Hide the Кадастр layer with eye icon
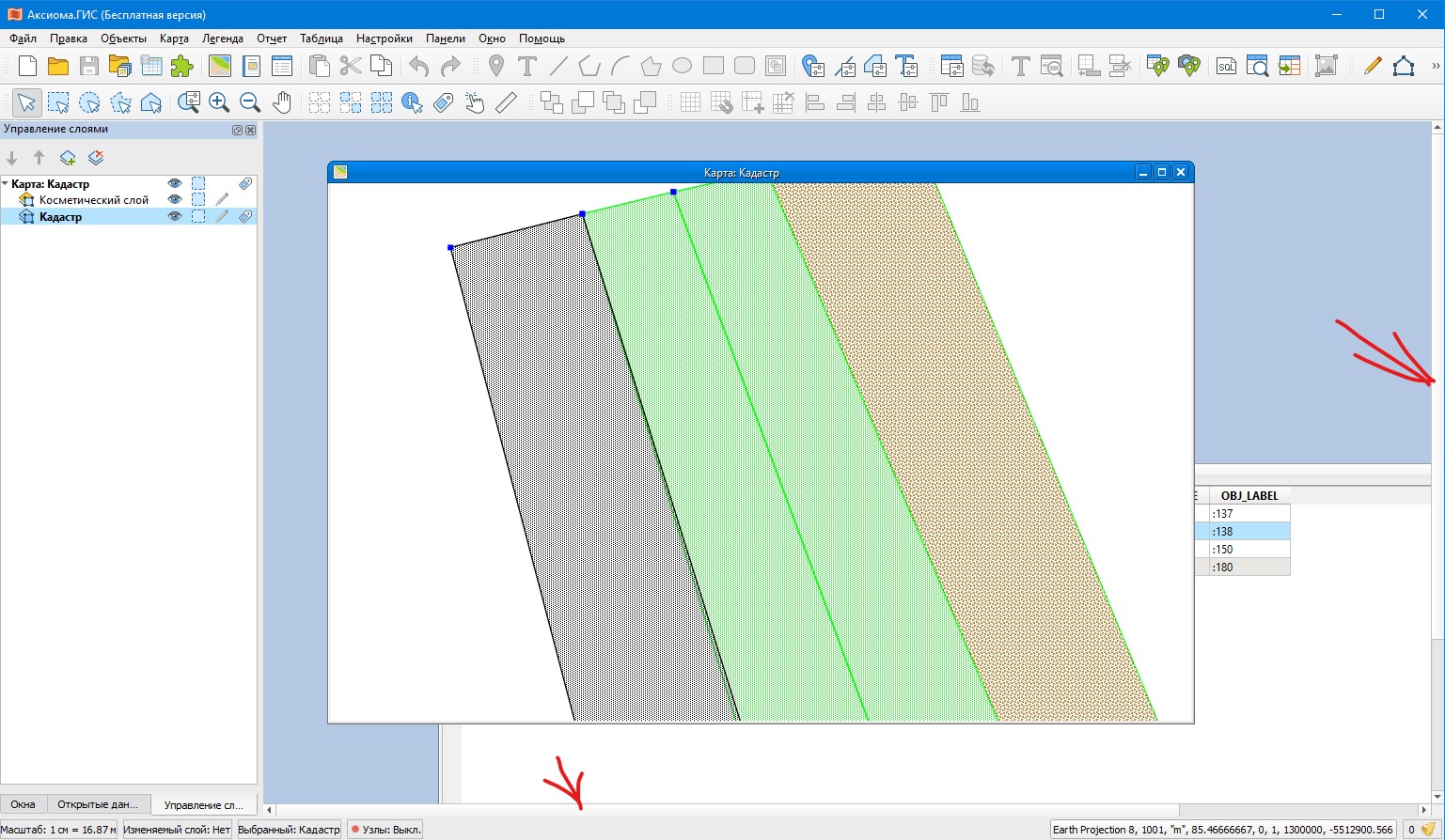The height and width of the screenshot is (840, 1445). pyautogui.click(x=174, y=216)
